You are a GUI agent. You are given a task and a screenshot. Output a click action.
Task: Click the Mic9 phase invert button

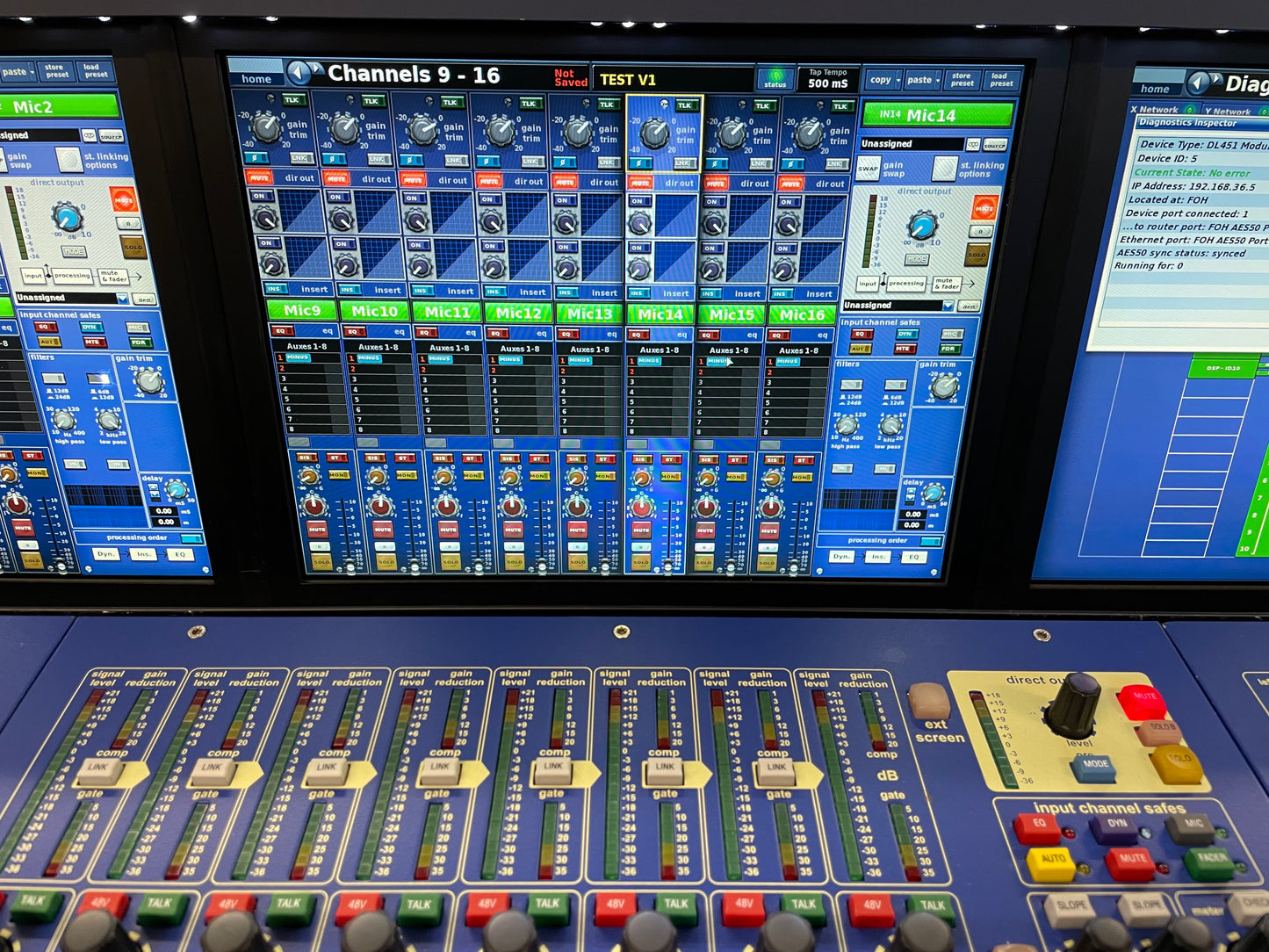[256, 160]
